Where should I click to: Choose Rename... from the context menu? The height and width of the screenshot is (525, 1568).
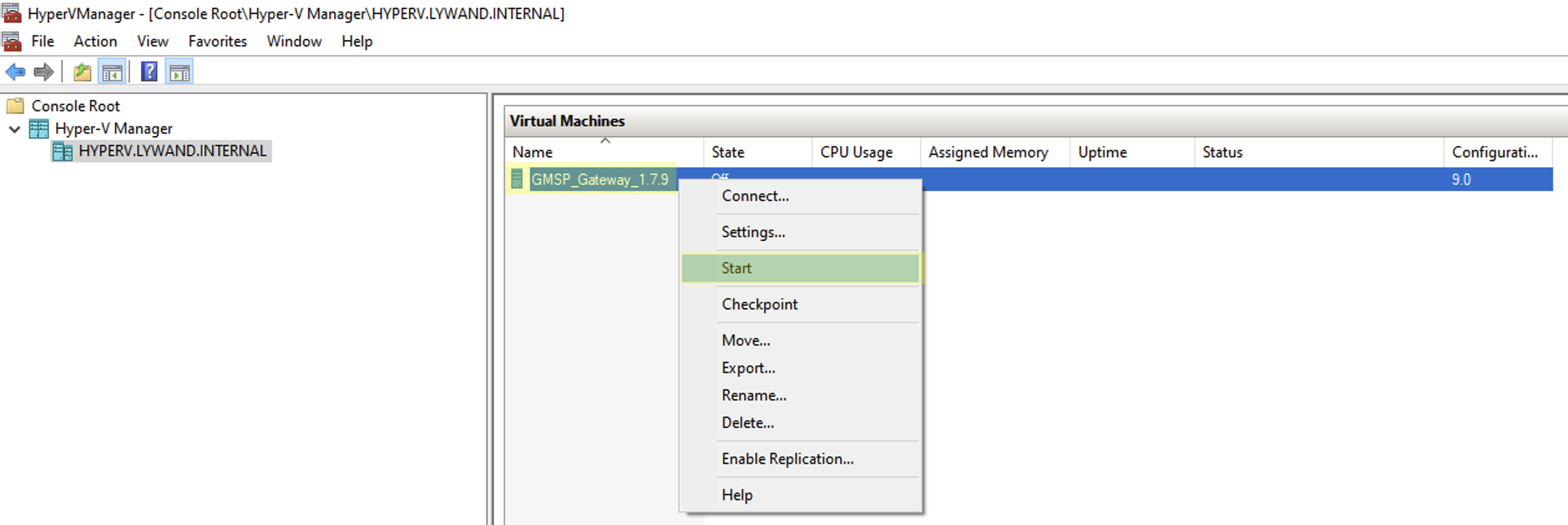tap(801, 395)
